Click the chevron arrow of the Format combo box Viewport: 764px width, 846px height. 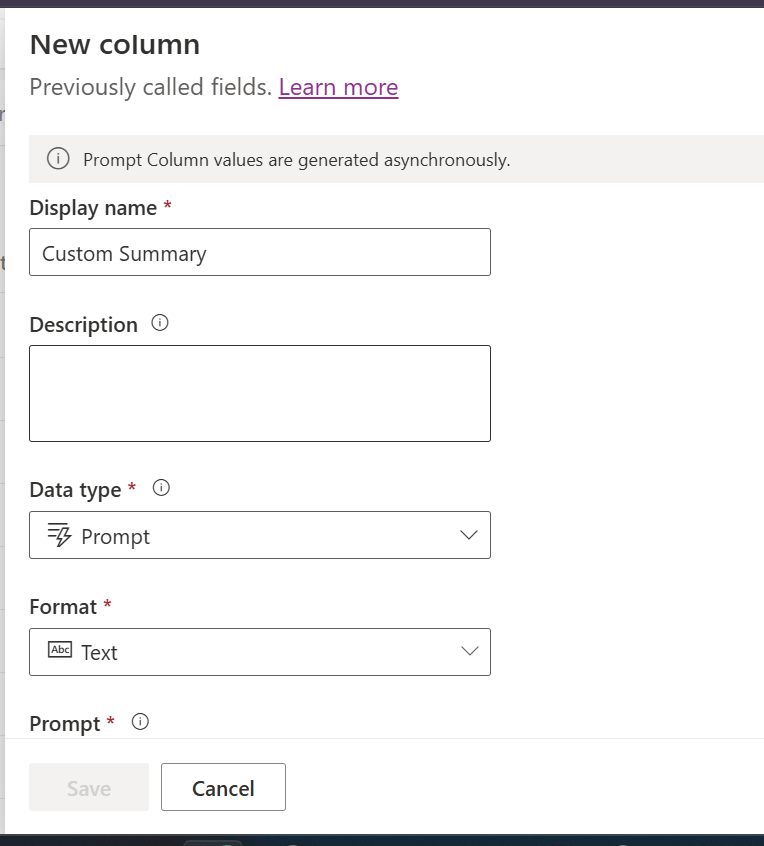point(469,651)
